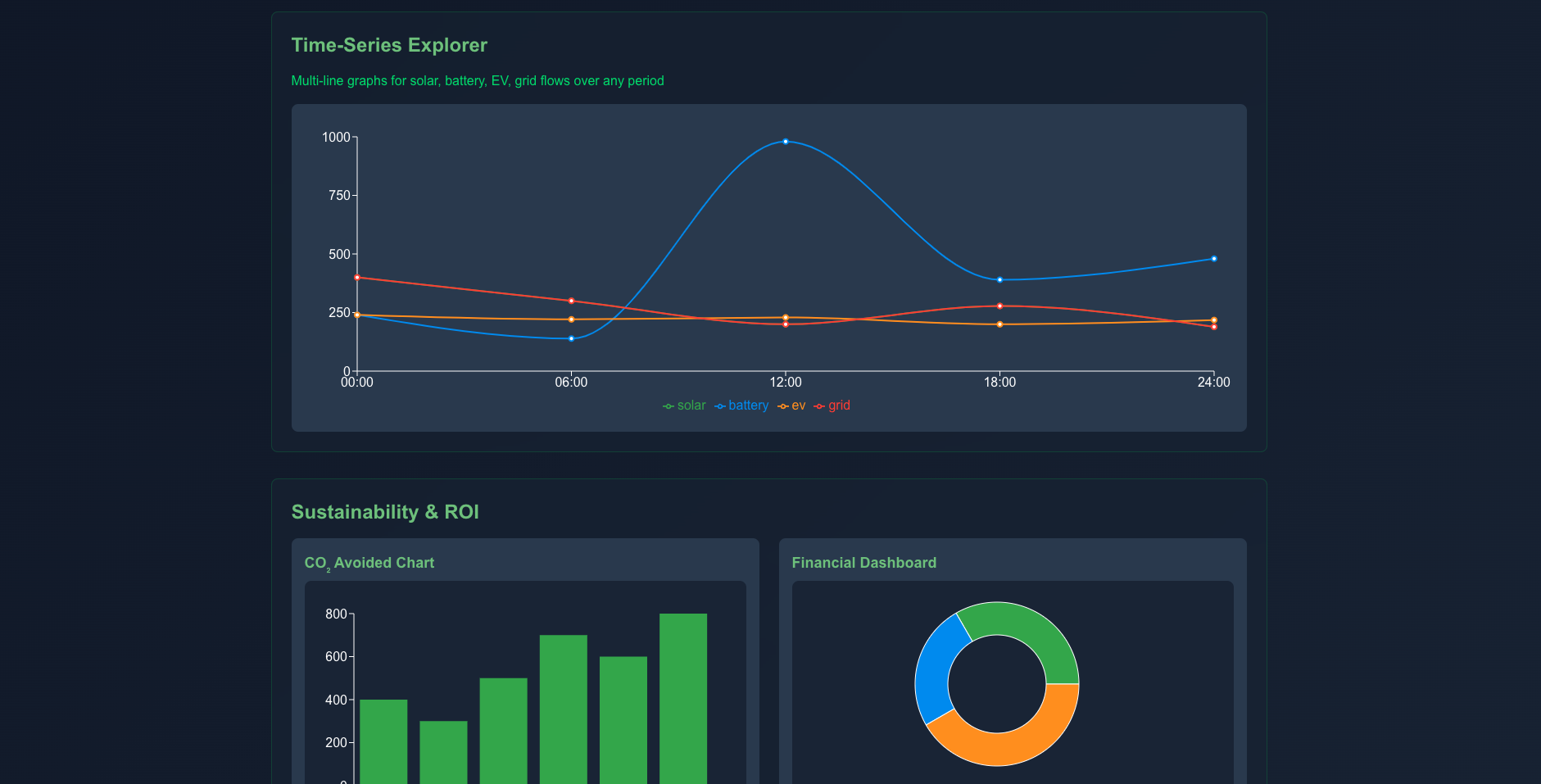Select the blue battery peak point at 12:00
This screenshot has width=1541, height=784.
(x=786, y=140)
